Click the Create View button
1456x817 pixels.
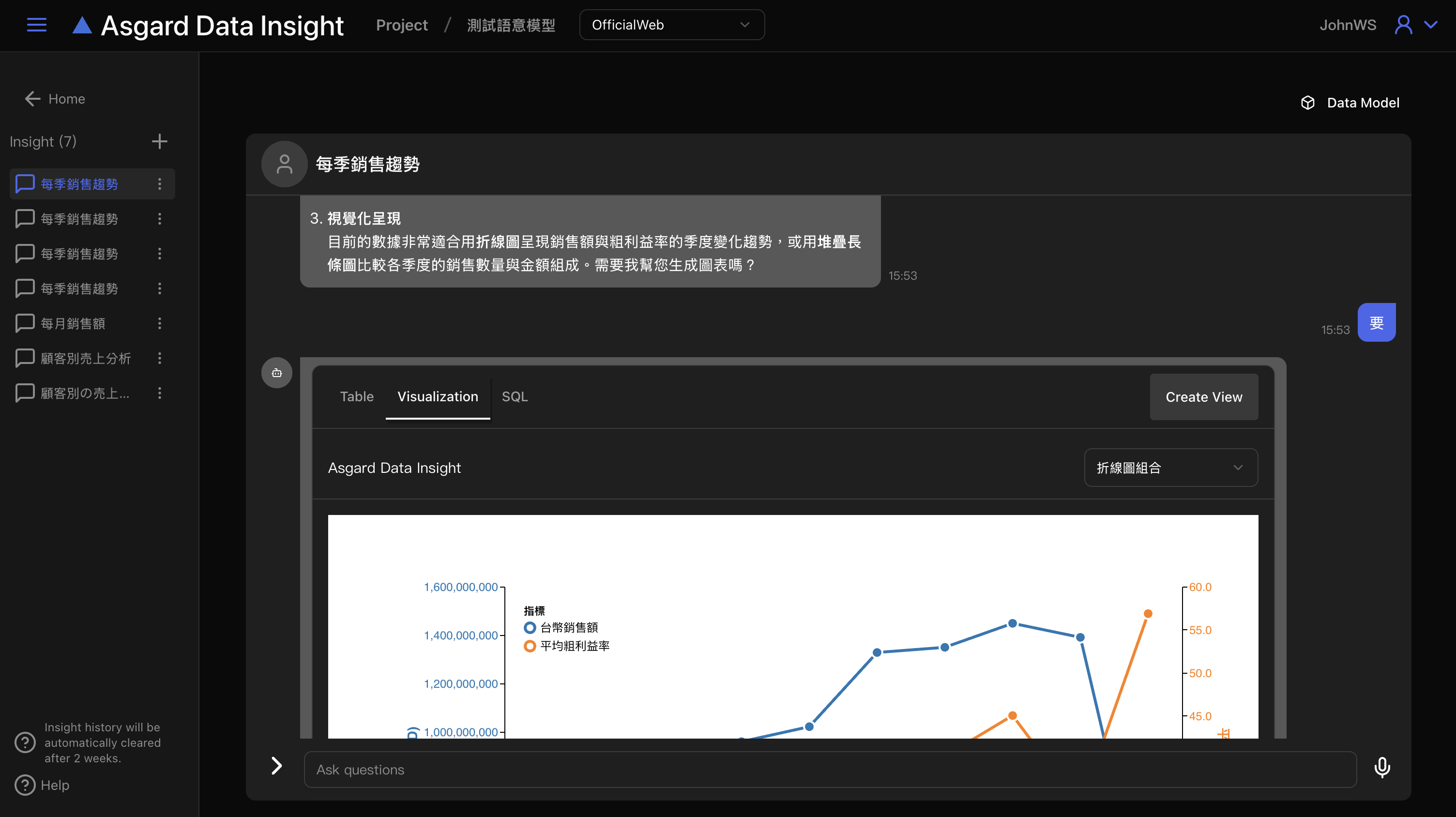[x=1203, y=396]
